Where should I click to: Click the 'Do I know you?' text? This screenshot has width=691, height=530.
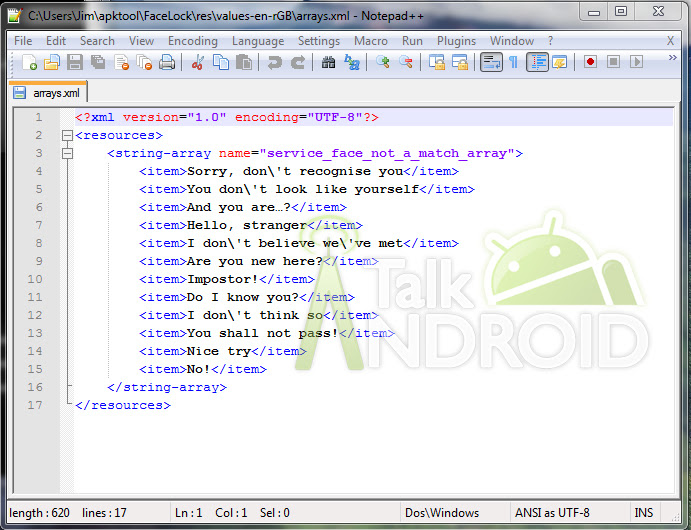243,297
